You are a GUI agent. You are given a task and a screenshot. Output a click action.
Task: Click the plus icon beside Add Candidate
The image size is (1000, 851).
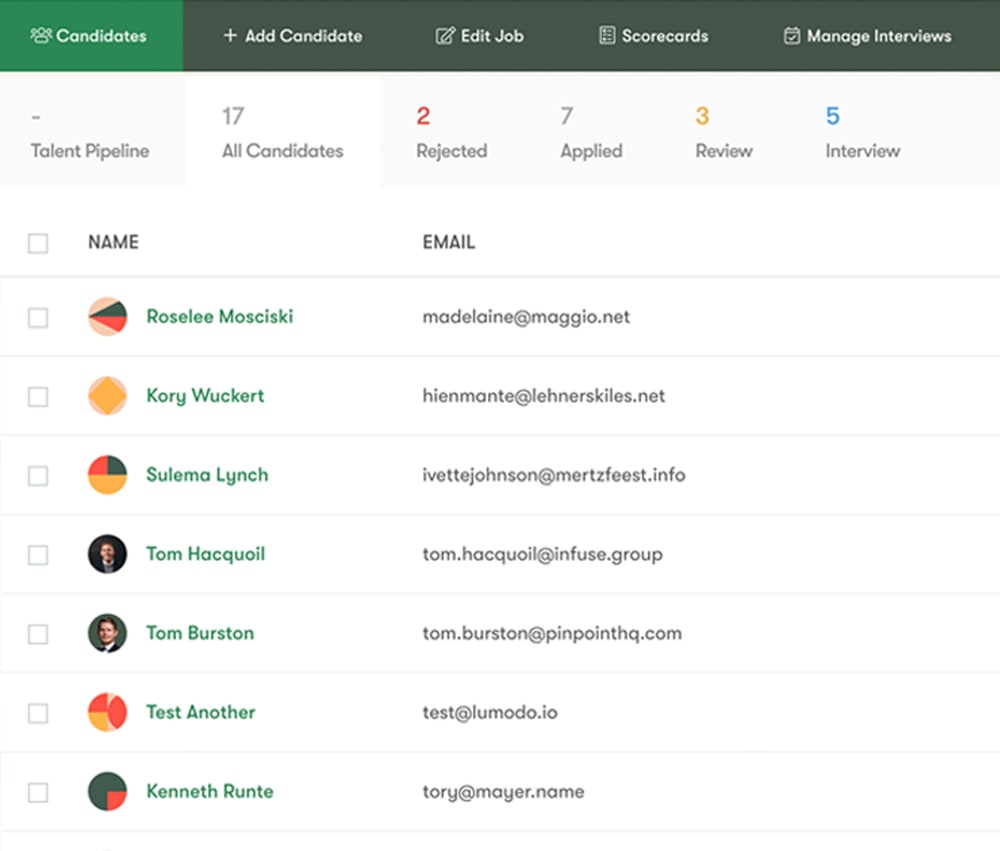[230, 36]
